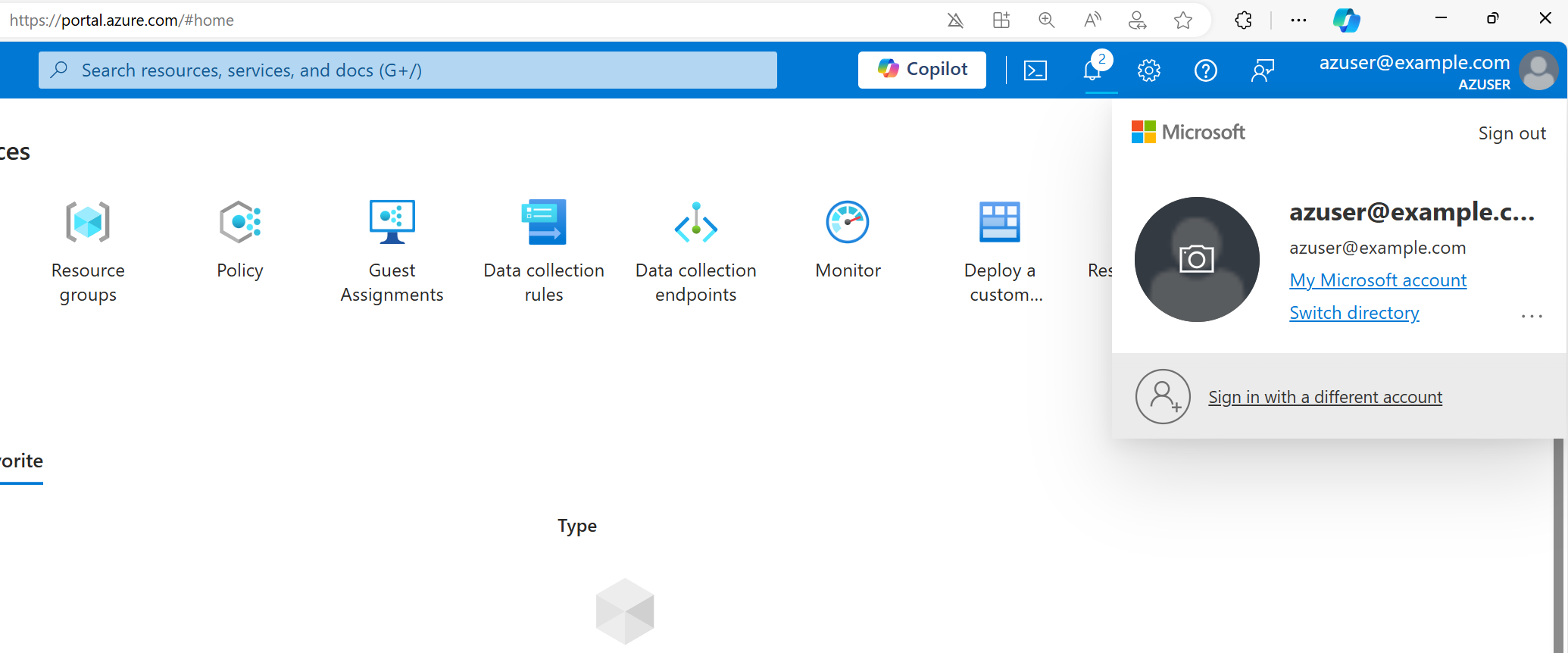Viewport: 1568px width, 653px height.
Task: Open the Monitor service
Action: tap(848, 239)
